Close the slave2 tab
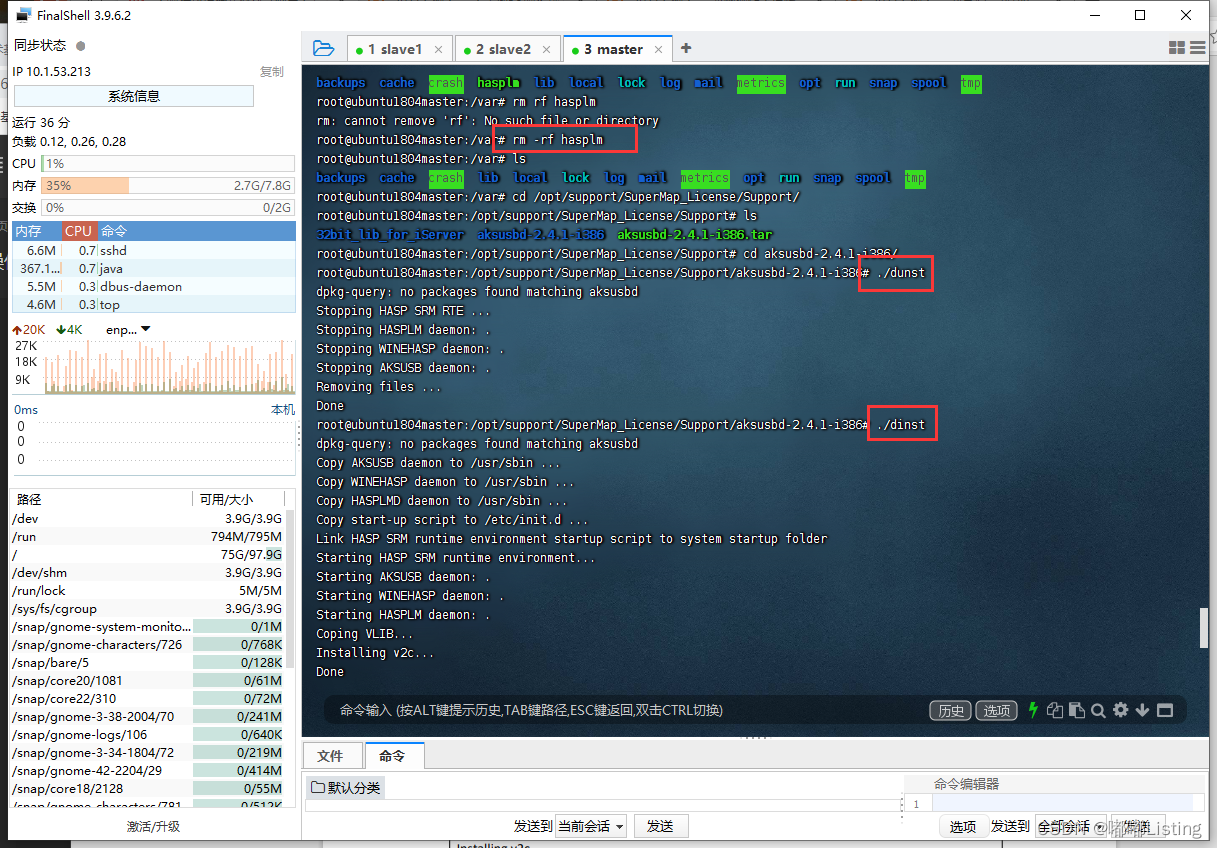This screenshot has height=848, width=1217. coord(547,49)
